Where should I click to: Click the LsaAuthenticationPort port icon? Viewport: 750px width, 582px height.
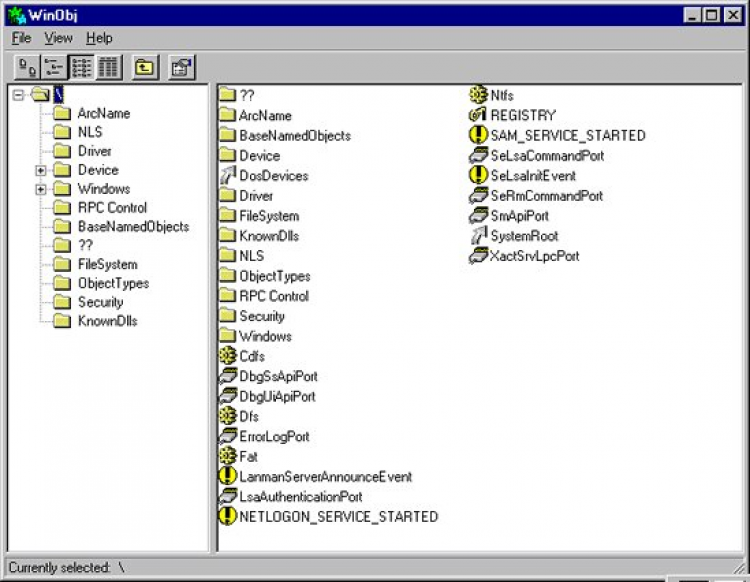[228, 496]
